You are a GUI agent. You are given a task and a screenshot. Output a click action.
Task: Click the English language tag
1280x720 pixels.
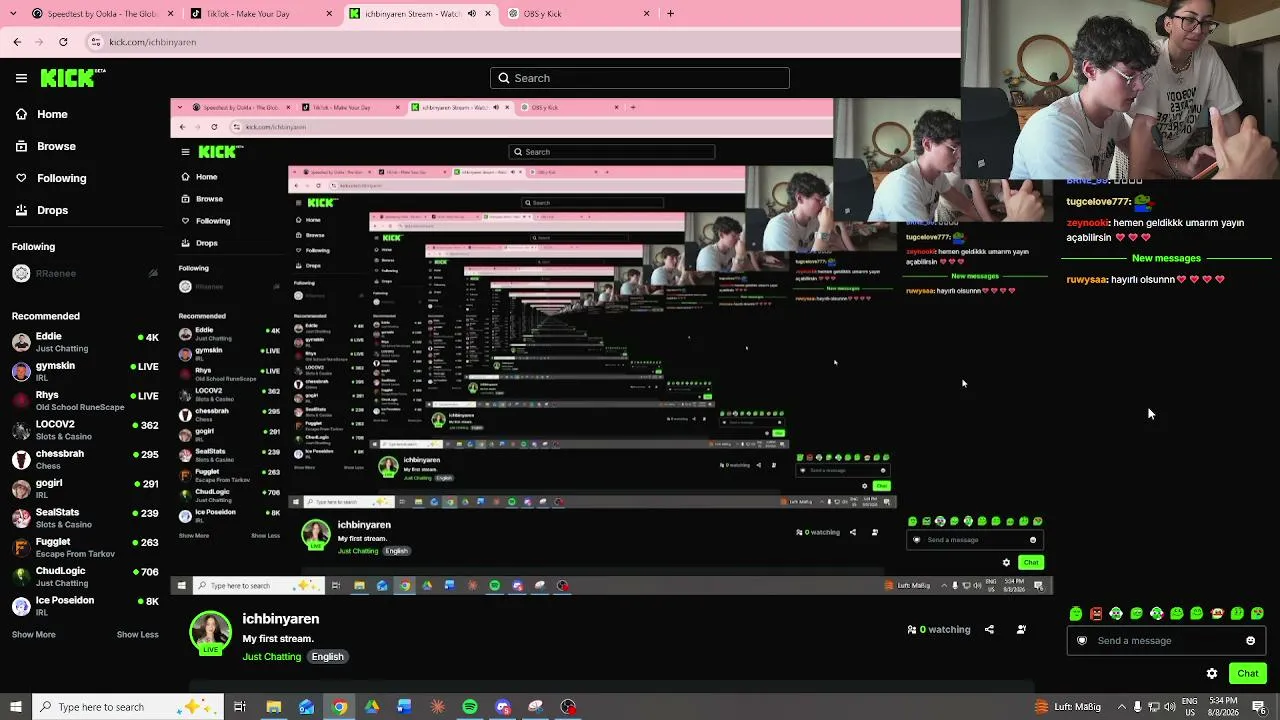[x=327, y=657]
